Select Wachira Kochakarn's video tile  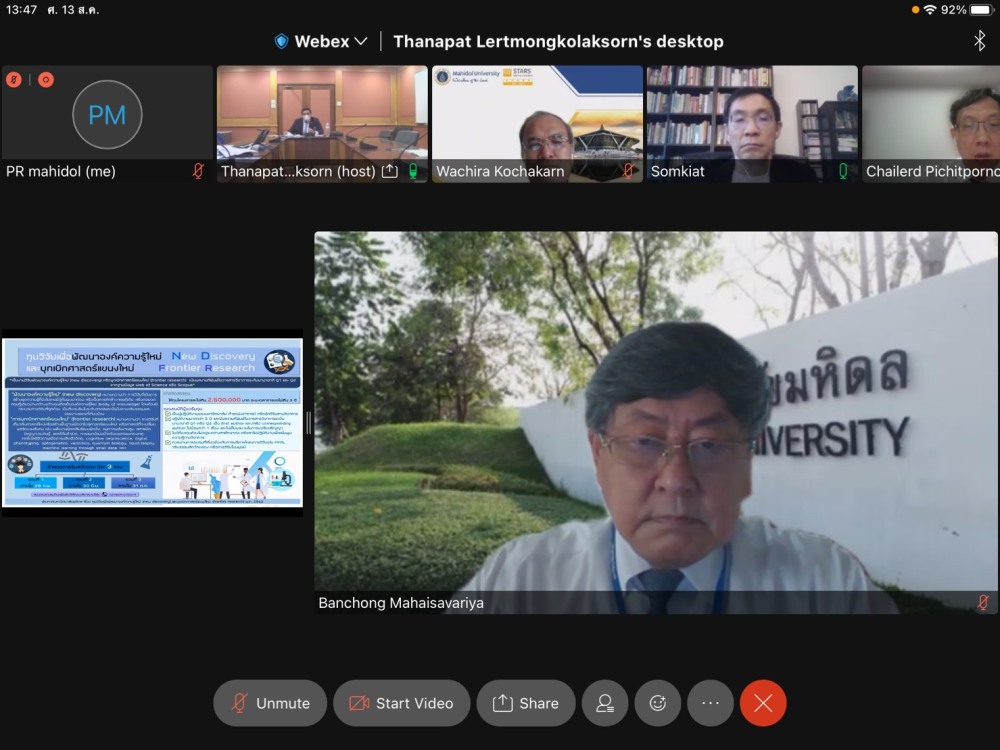(x=537, y=115)
